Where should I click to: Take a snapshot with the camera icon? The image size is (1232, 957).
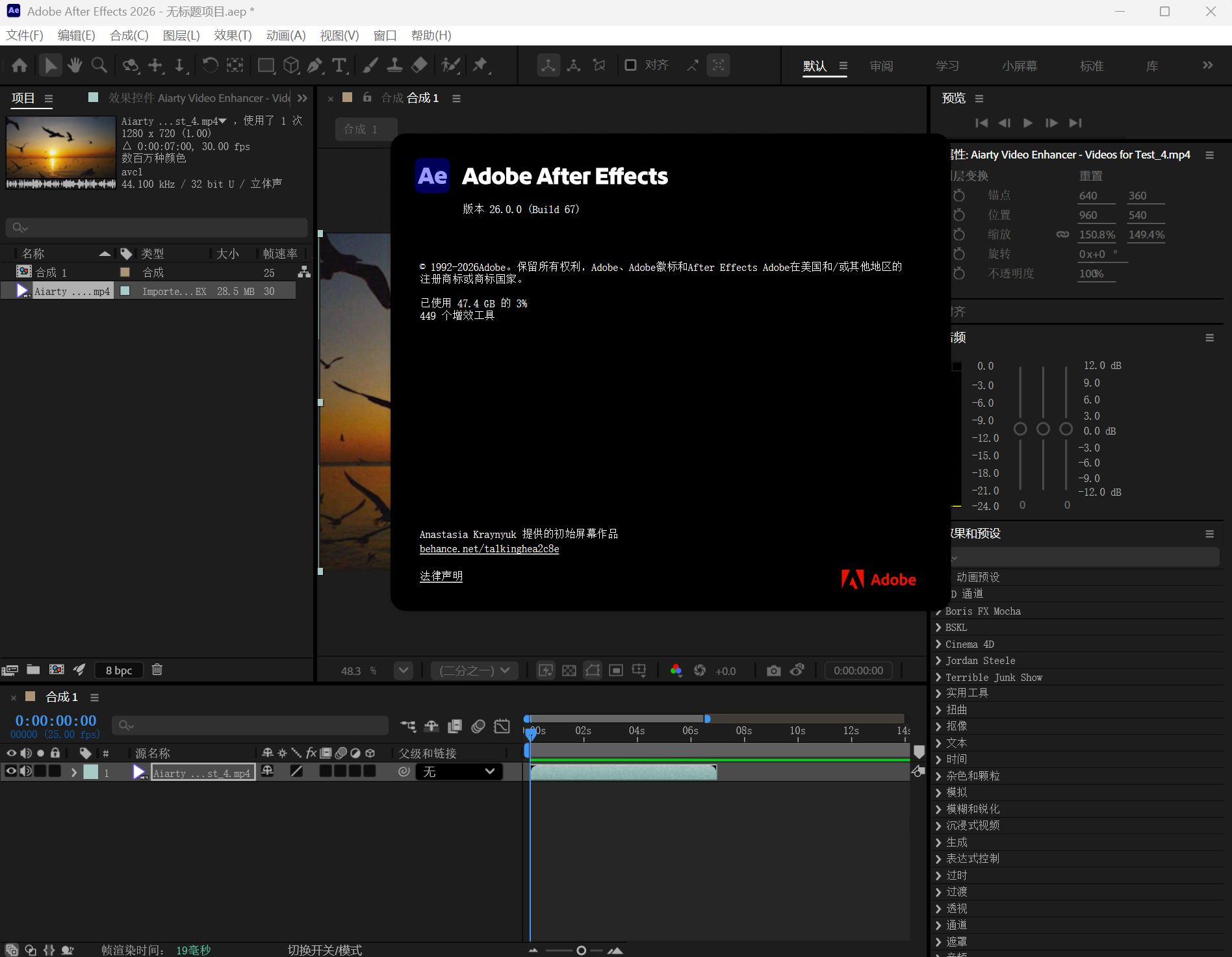[x=773, y=670]
